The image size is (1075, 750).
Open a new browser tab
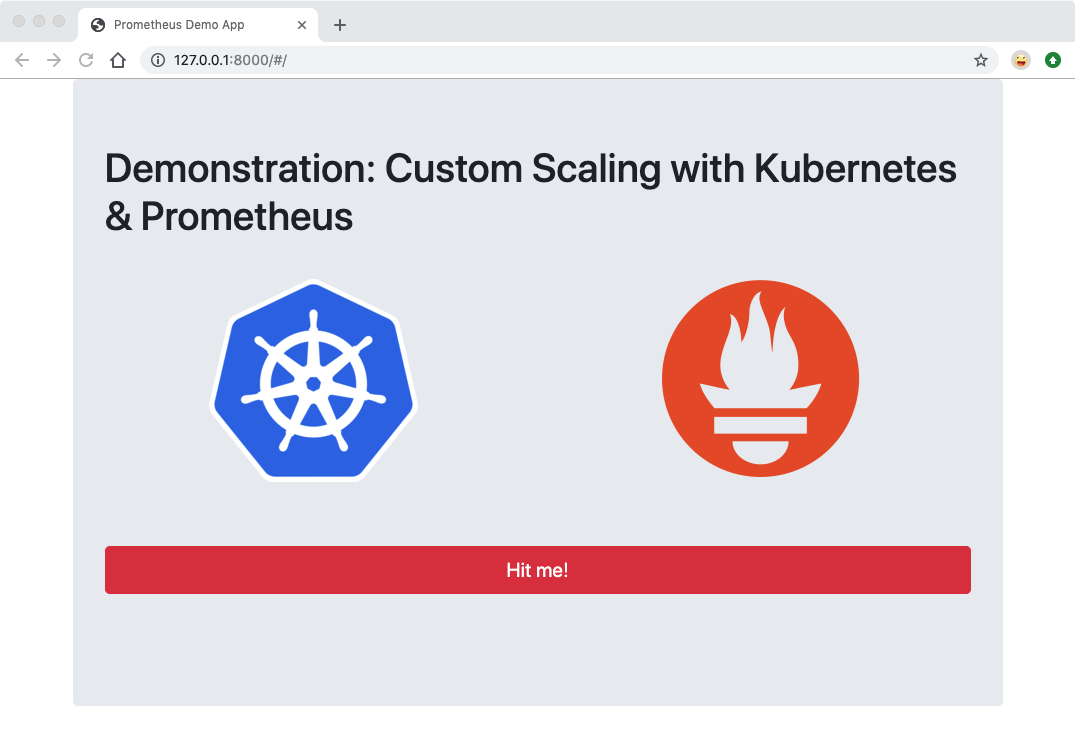point(340,25)
